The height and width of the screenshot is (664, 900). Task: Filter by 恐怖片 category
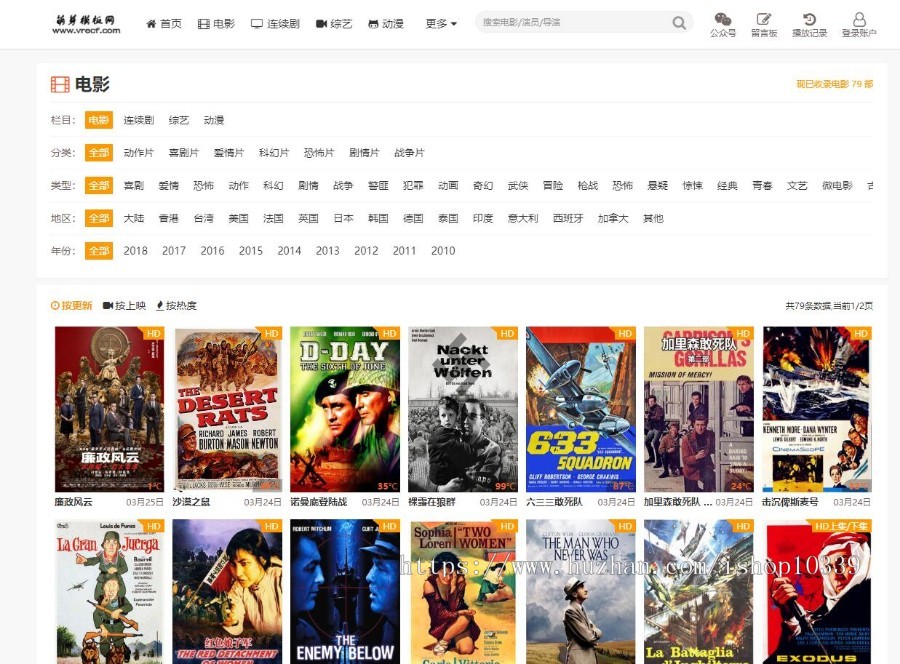319,153
